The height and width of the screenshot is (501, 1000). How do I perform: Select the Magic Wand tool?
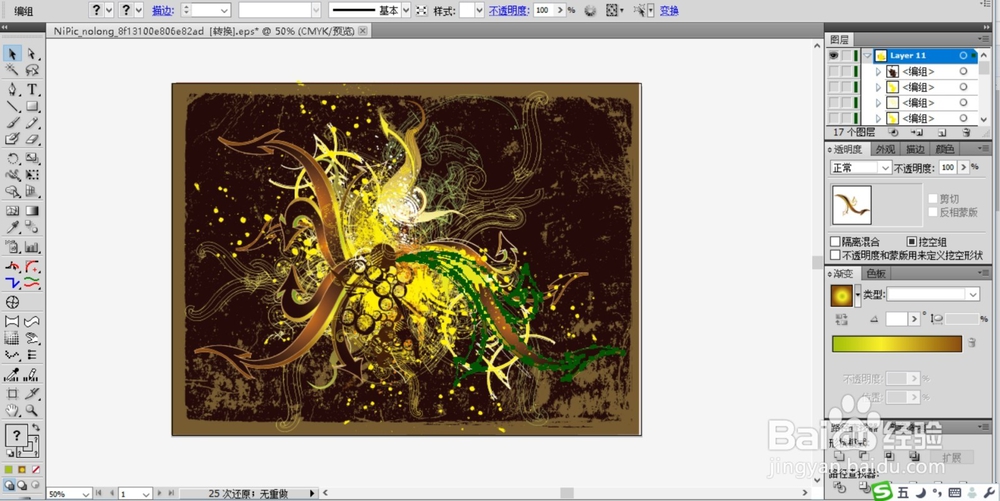point(12,70)
